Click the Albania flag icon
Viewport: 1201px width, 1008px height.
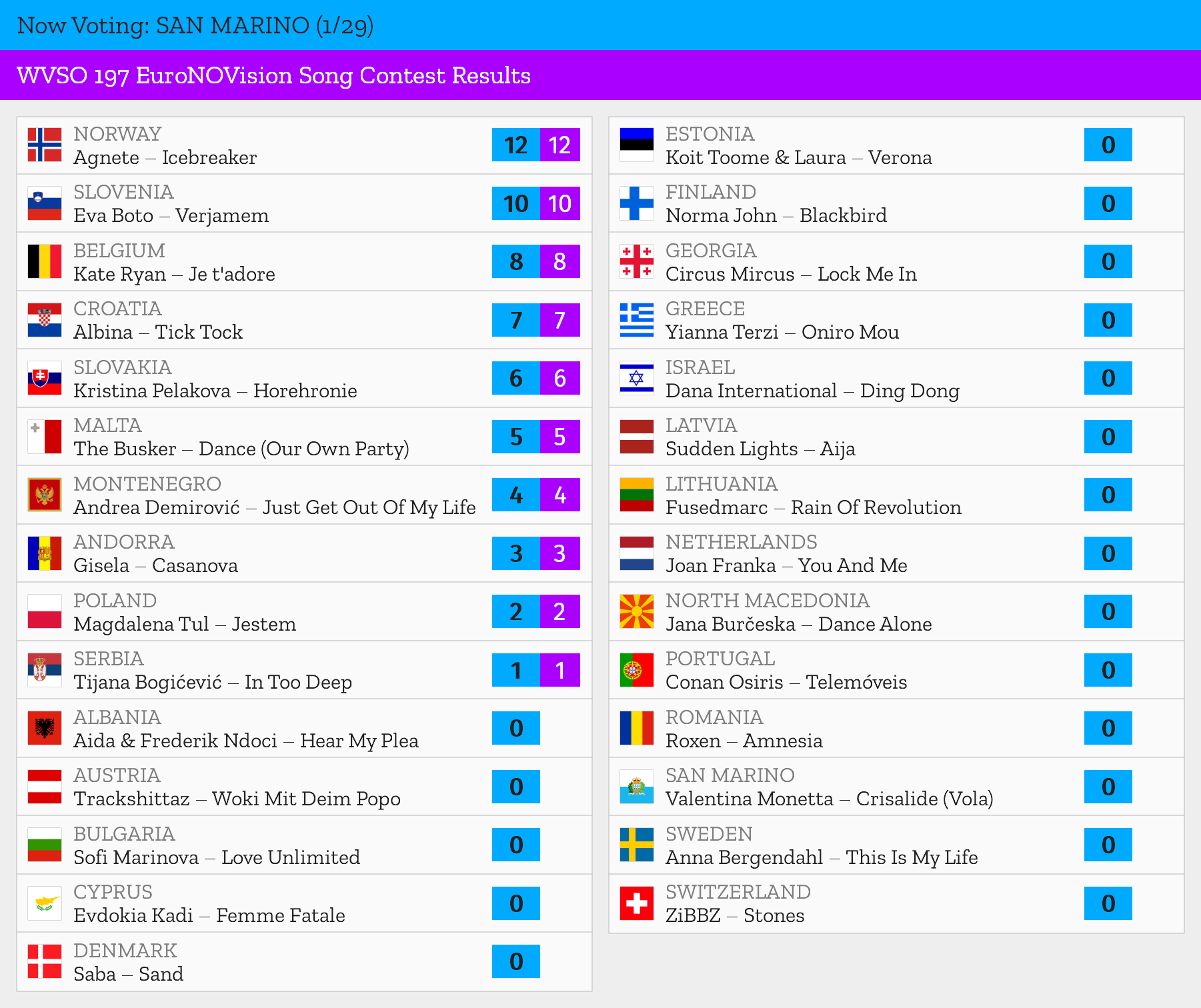click(x=45, y=728)
